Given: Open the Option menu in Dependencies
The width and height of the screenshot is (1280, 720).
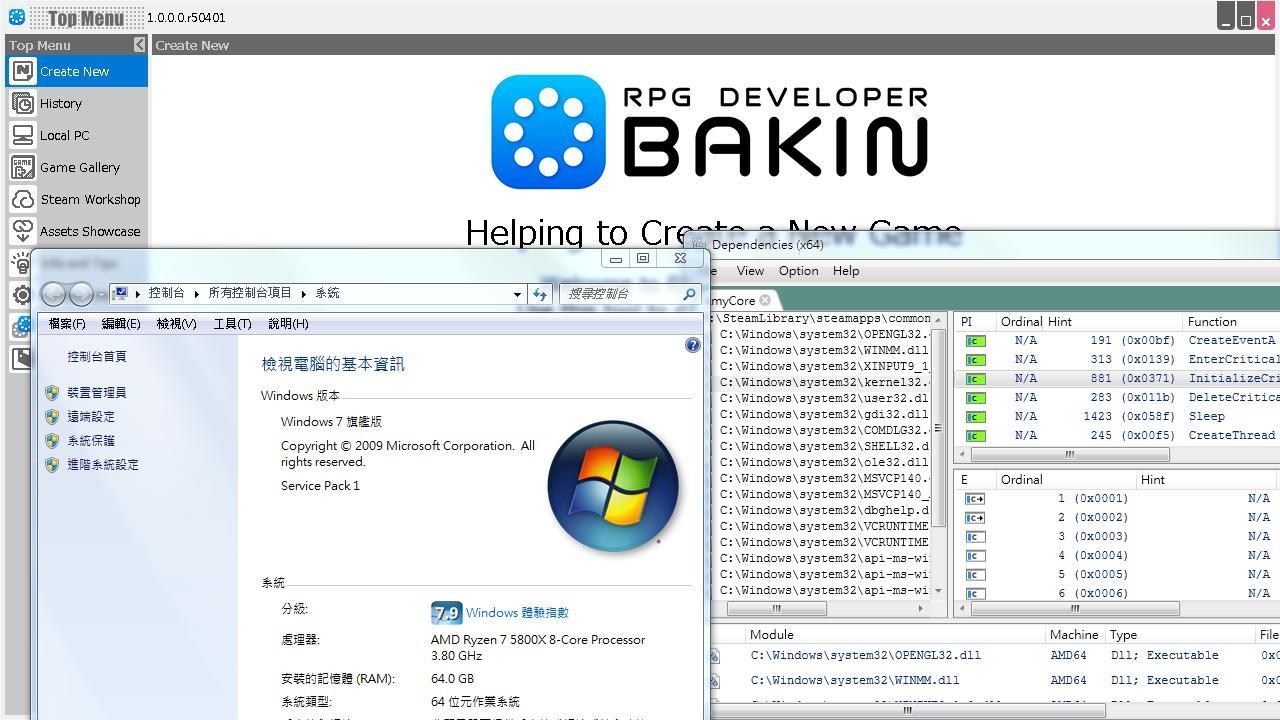Looking at the screenshot, I should [x=798, y=271].
